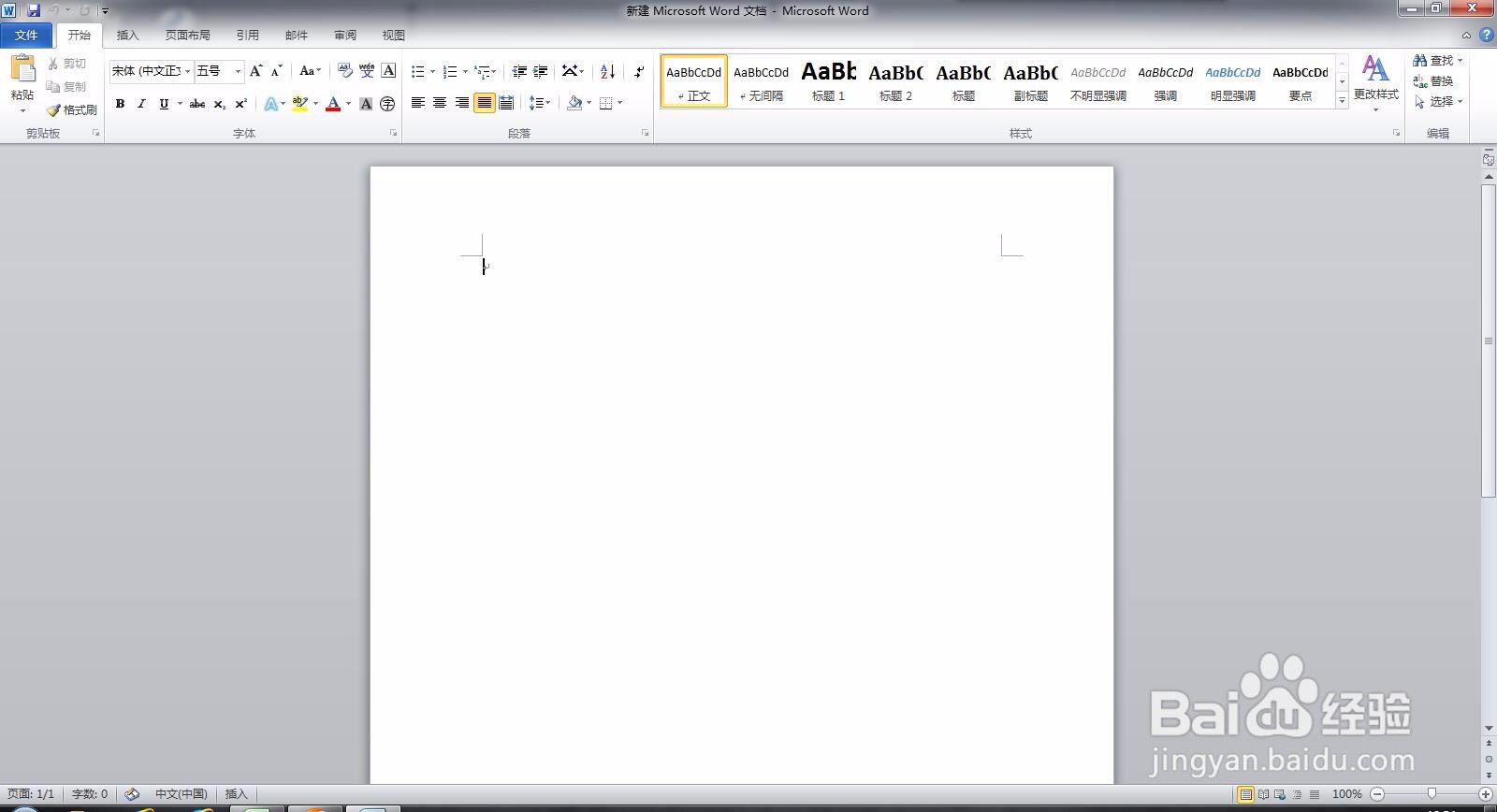Toggle Show/Hide paragraph marks
Screen dimensions: 1497x812
click(x=639, y=71)
